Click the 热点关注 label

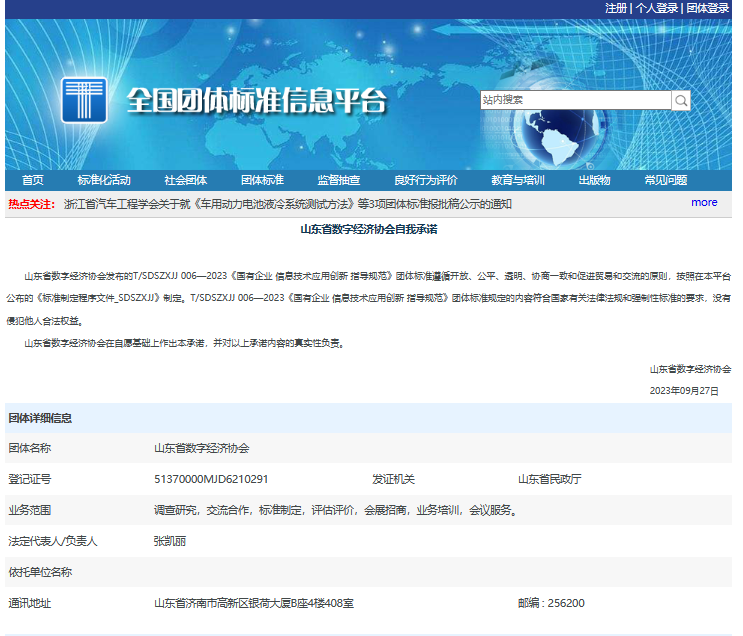[x=31, y=204]
